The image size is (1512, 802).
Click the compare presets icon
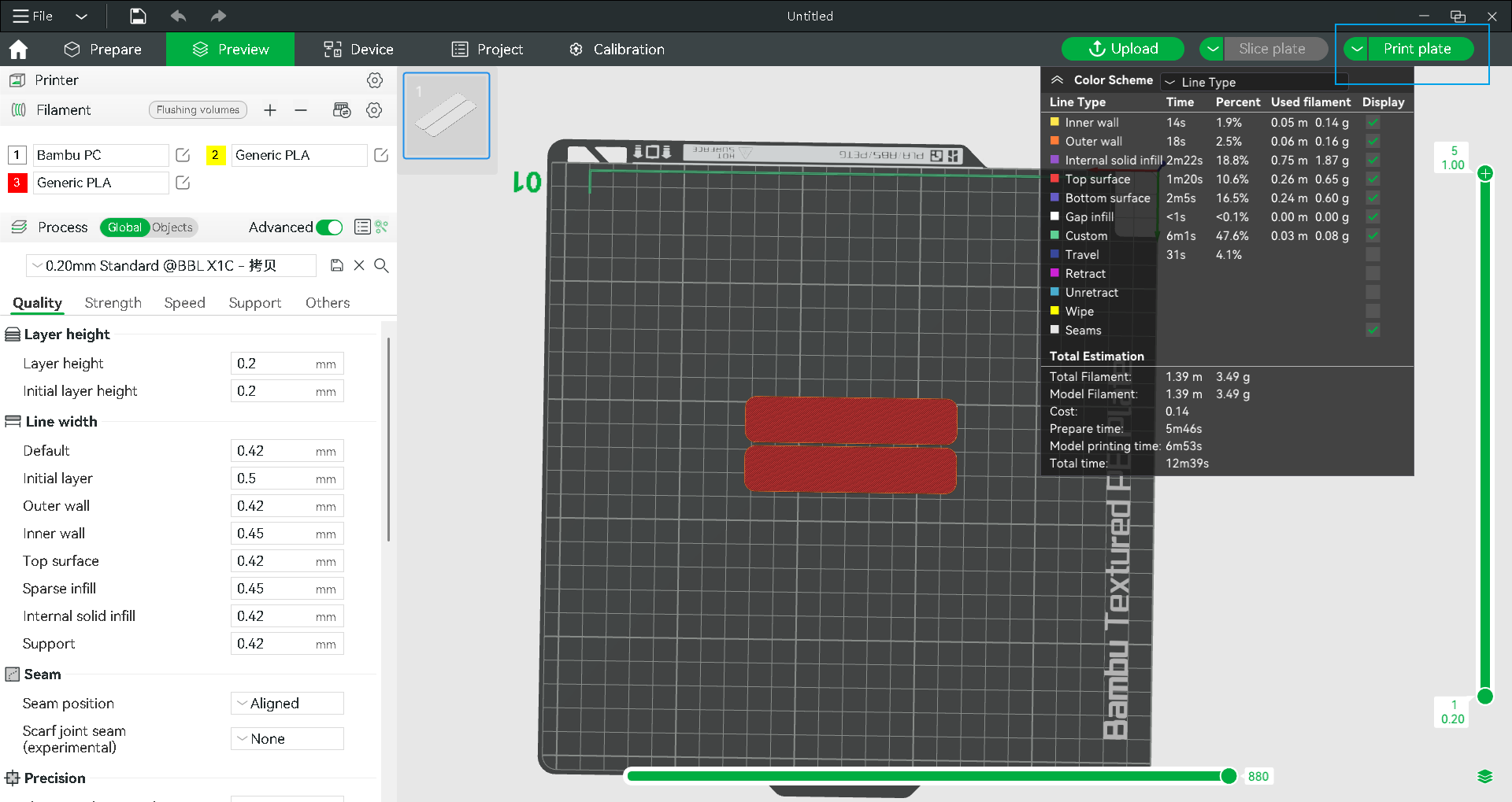(382, 227)
